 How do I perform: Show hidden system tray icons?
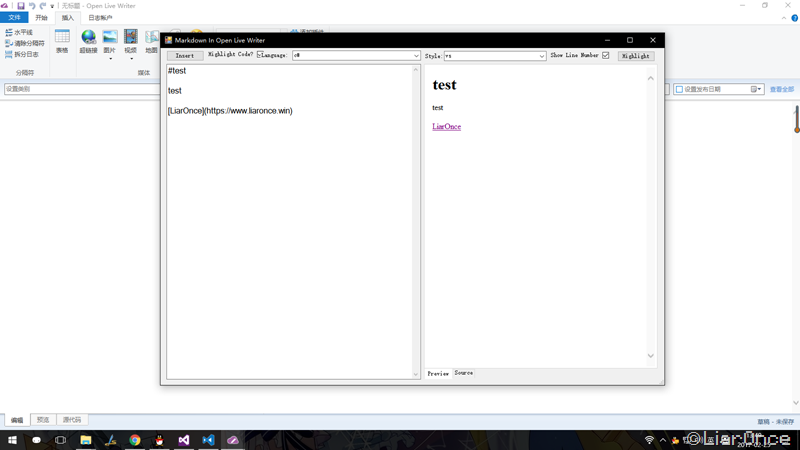coord(662,440)
